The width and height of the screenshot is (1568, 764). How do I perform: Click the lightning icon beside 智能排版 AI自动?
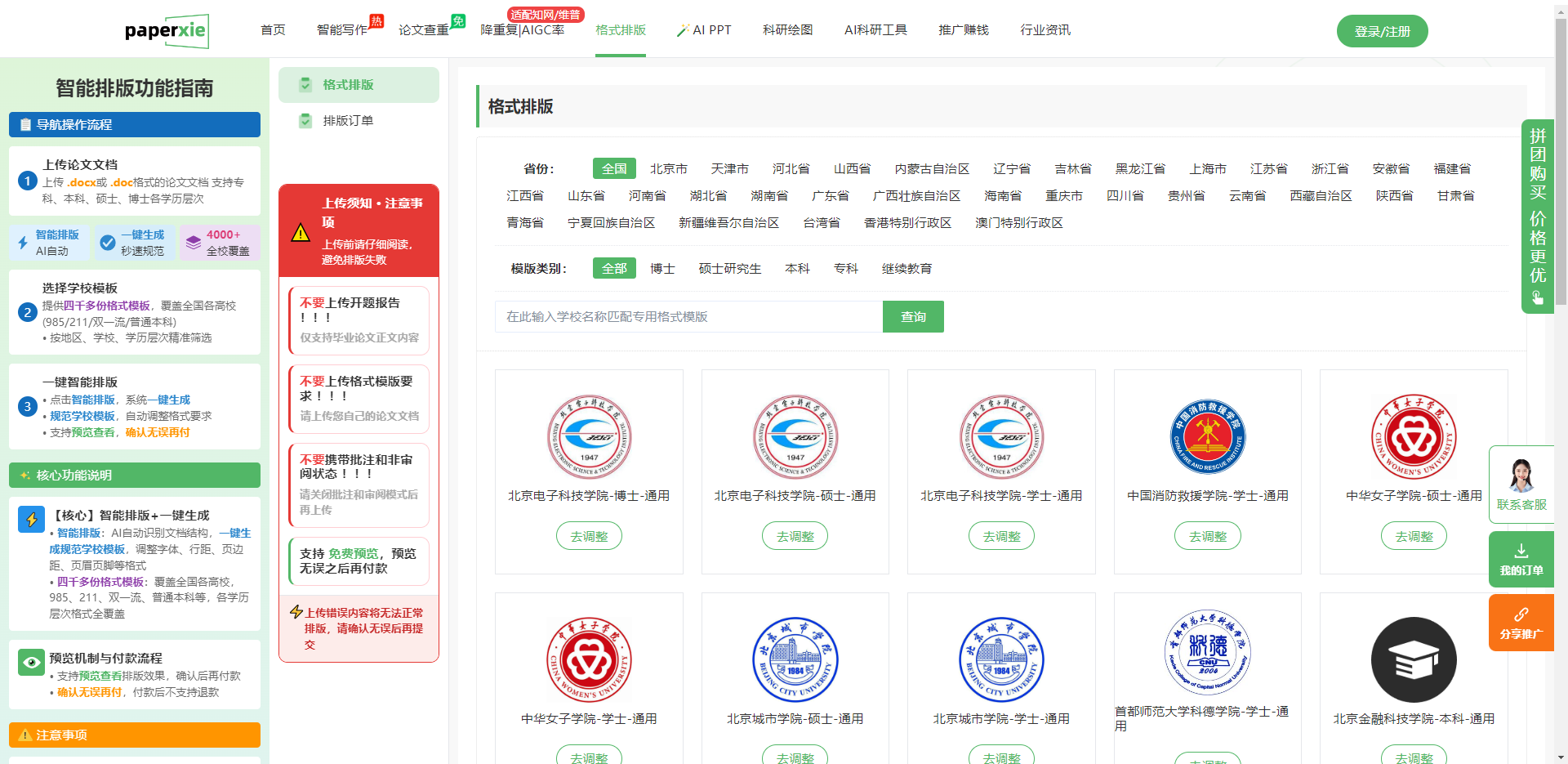point(23,243)
